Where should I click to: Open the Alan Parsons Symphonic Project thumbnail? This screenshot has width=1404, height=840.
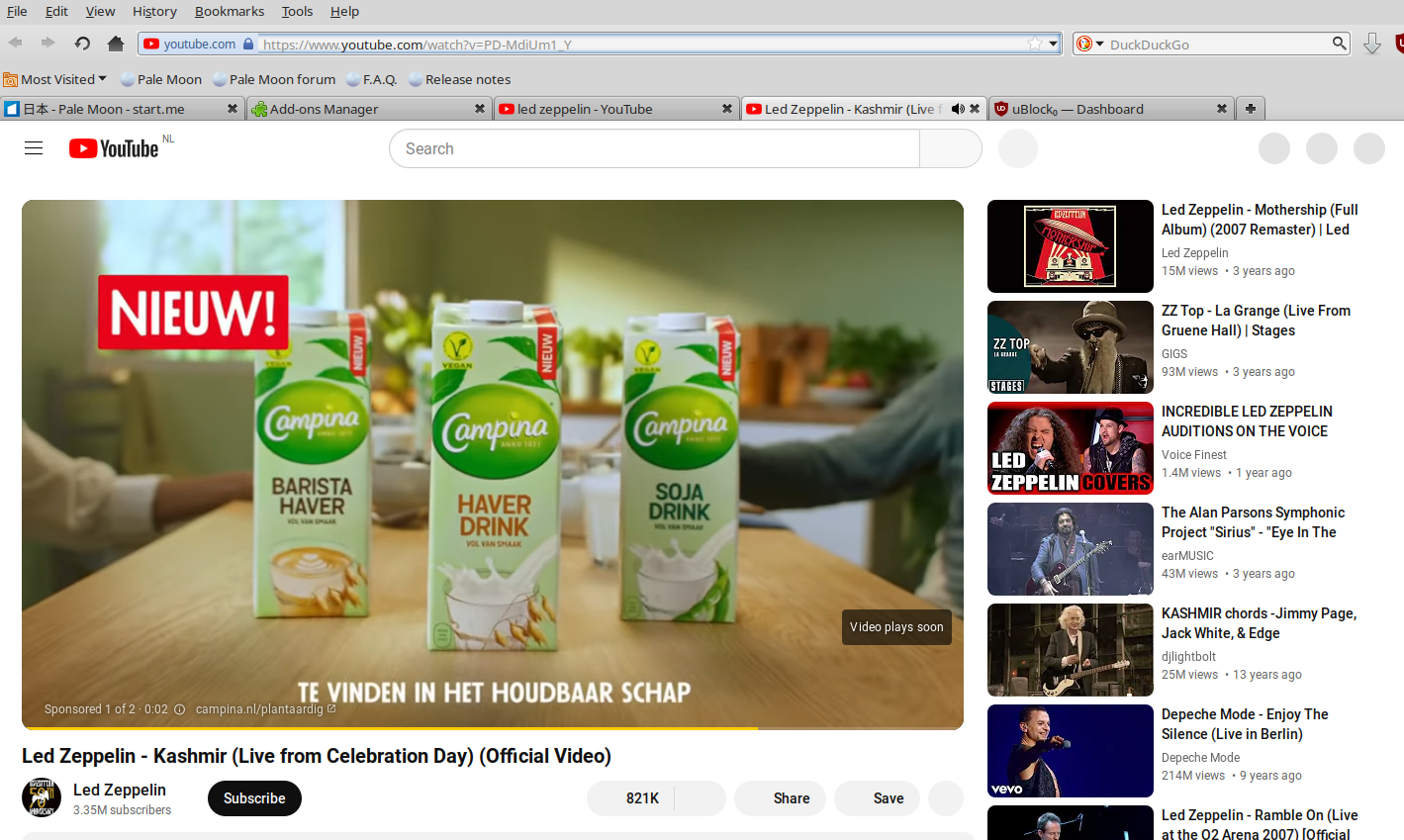point(1071,549)
